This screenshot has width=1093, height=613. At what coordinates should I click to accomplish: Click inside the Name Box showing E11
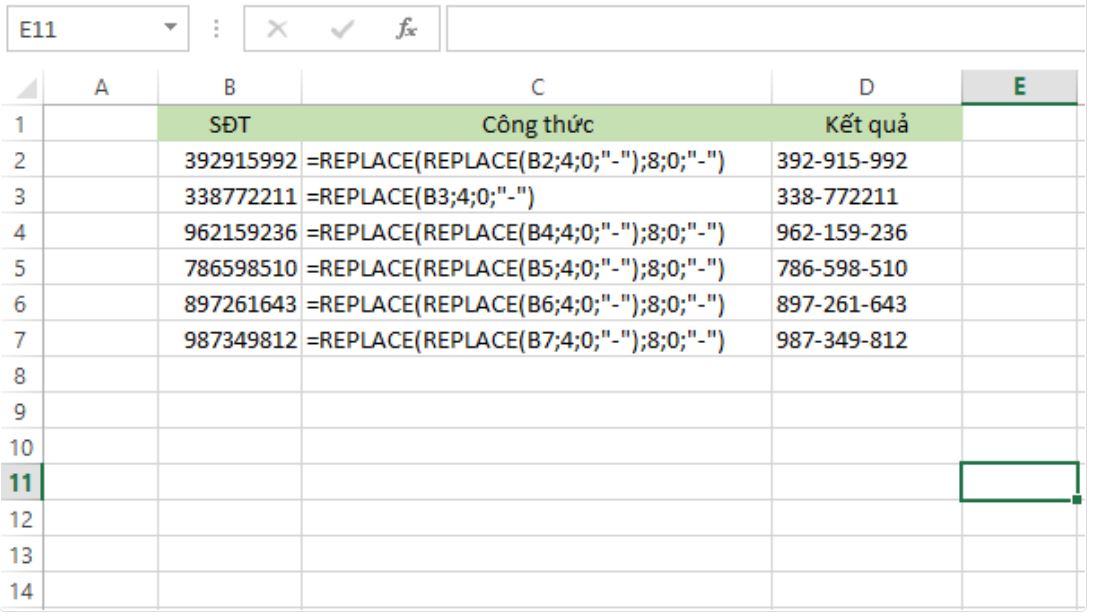(x=80, y=31)
